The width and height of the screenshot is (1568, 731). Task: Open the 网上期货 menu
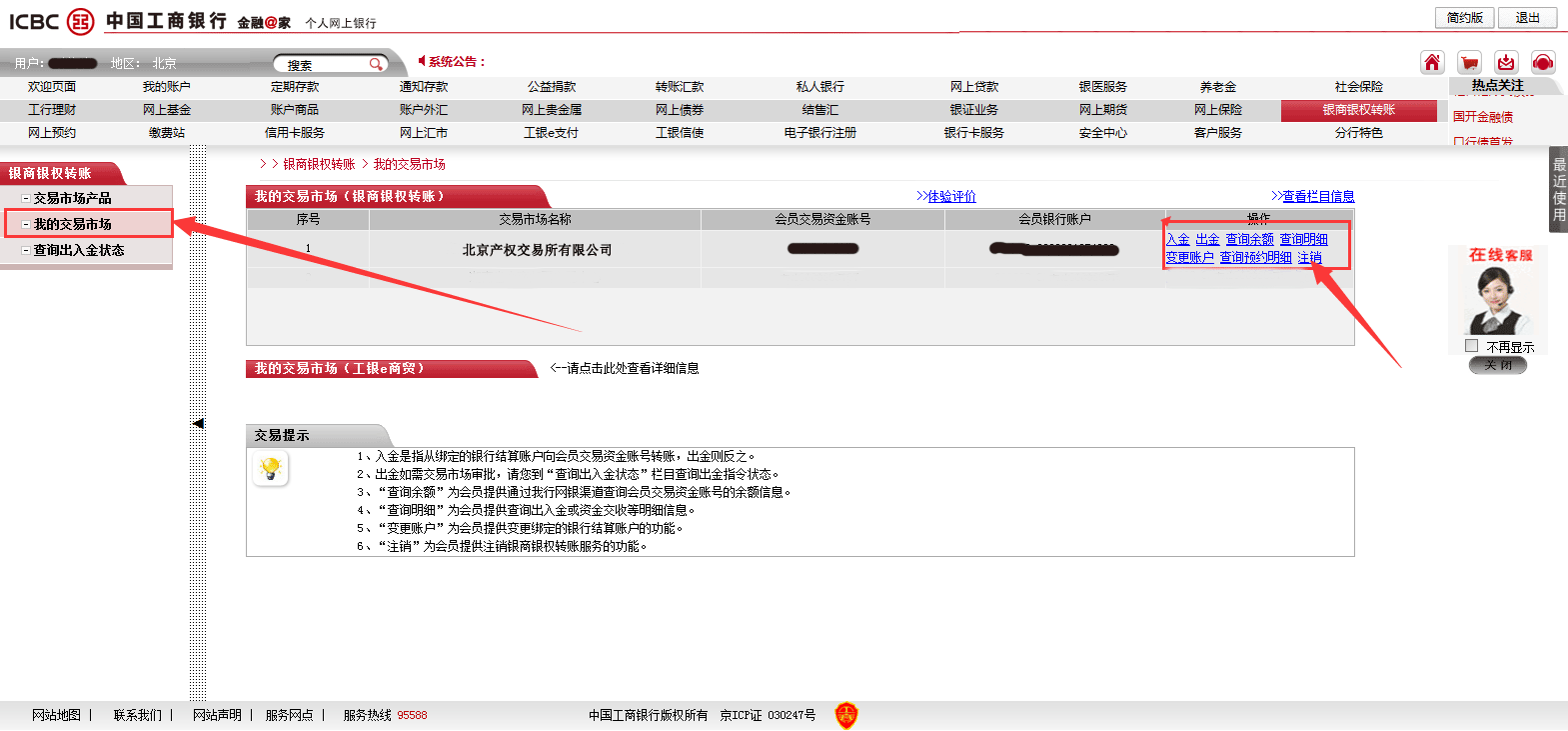coord(1103,110)
